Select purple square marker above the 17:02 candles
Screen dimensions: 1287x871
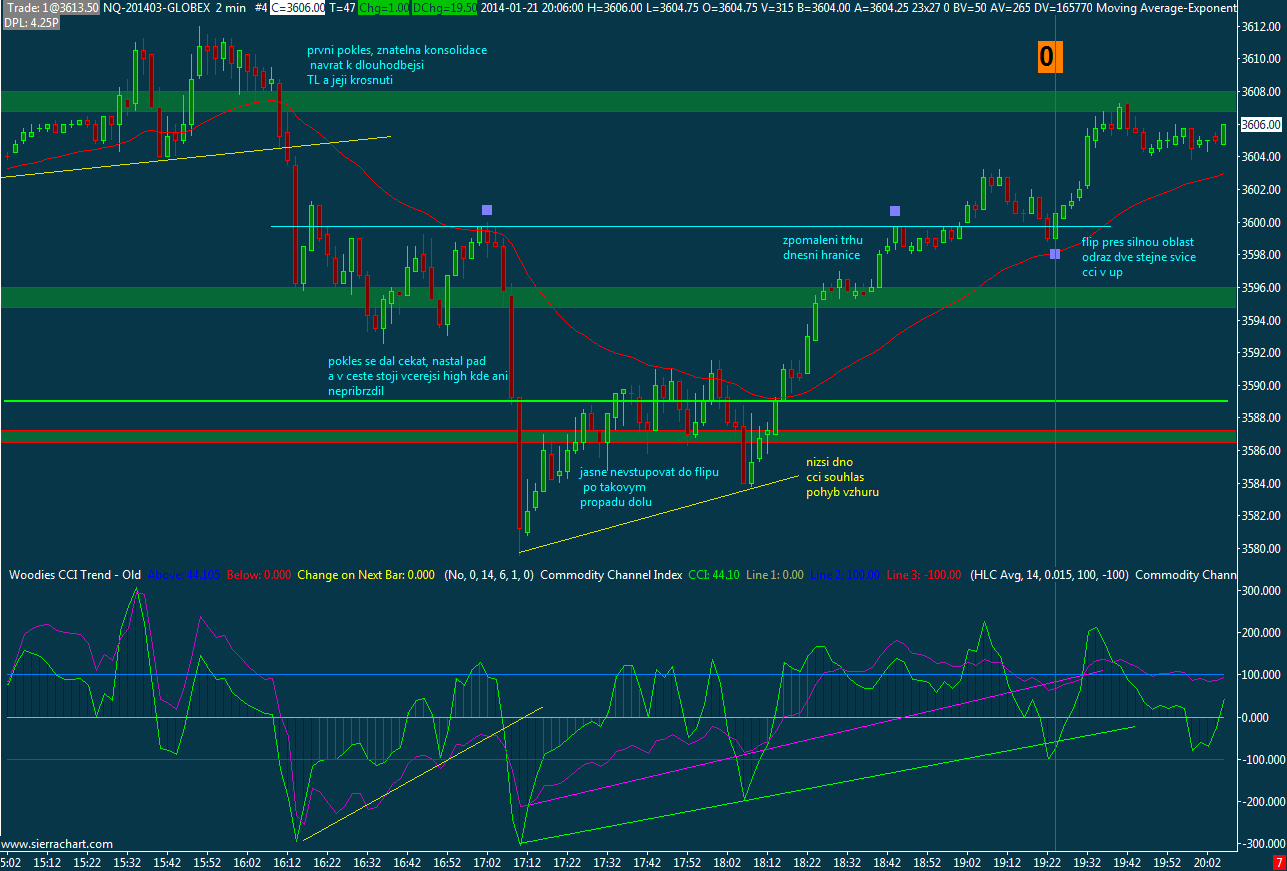[487, 210]
